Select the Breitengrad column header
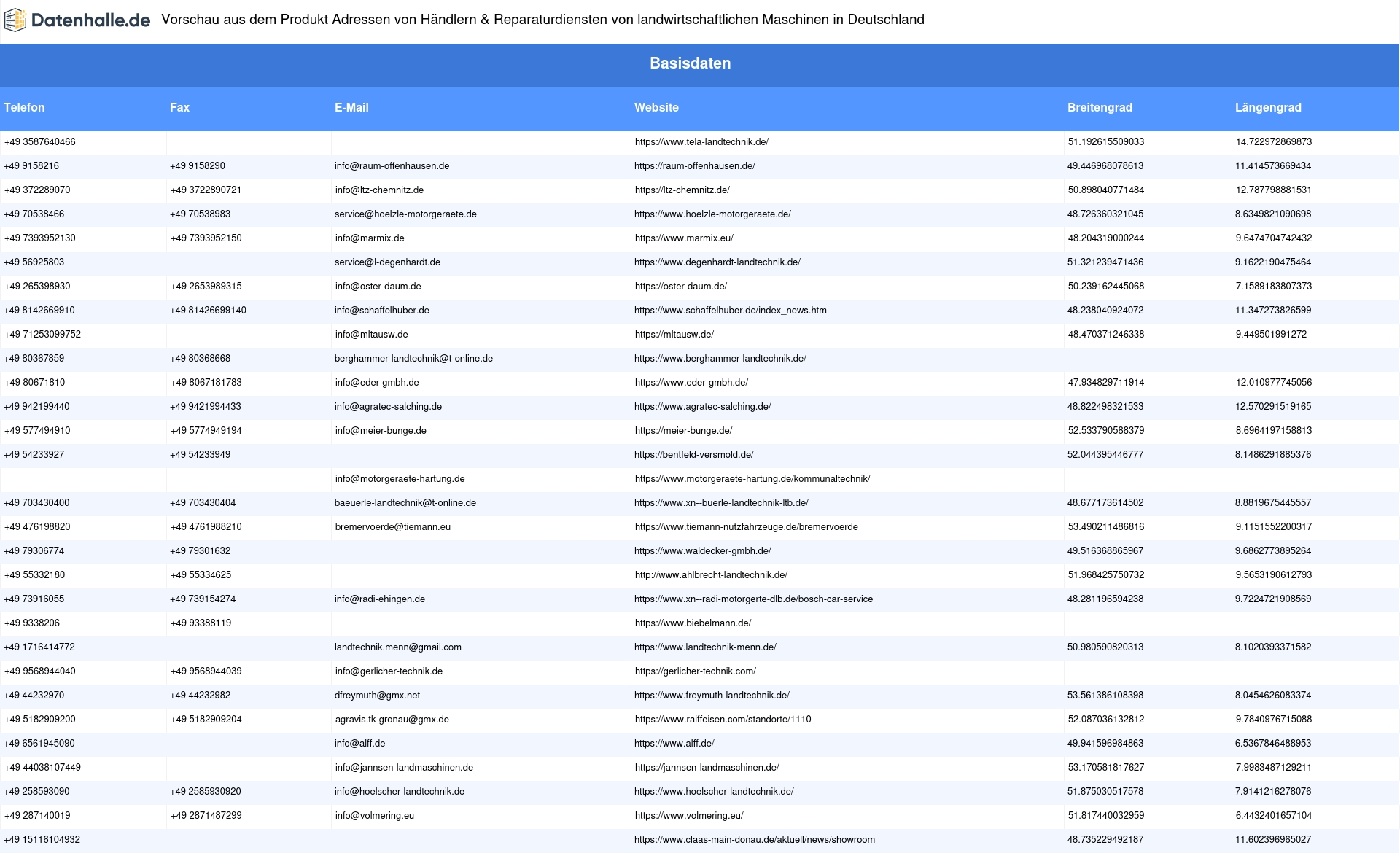This screenshot has width=1400, height=853. [1100, 108]
